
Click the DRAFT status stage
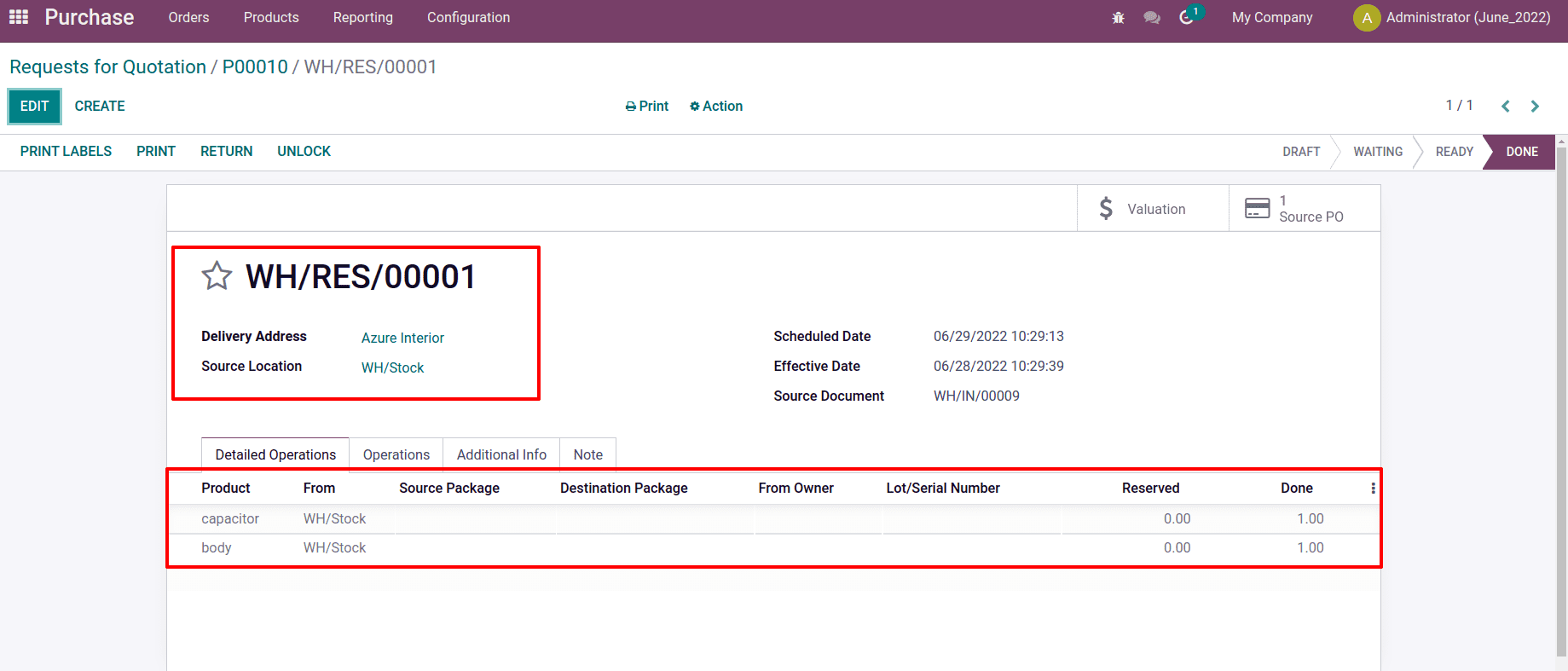coord(1301,152)
